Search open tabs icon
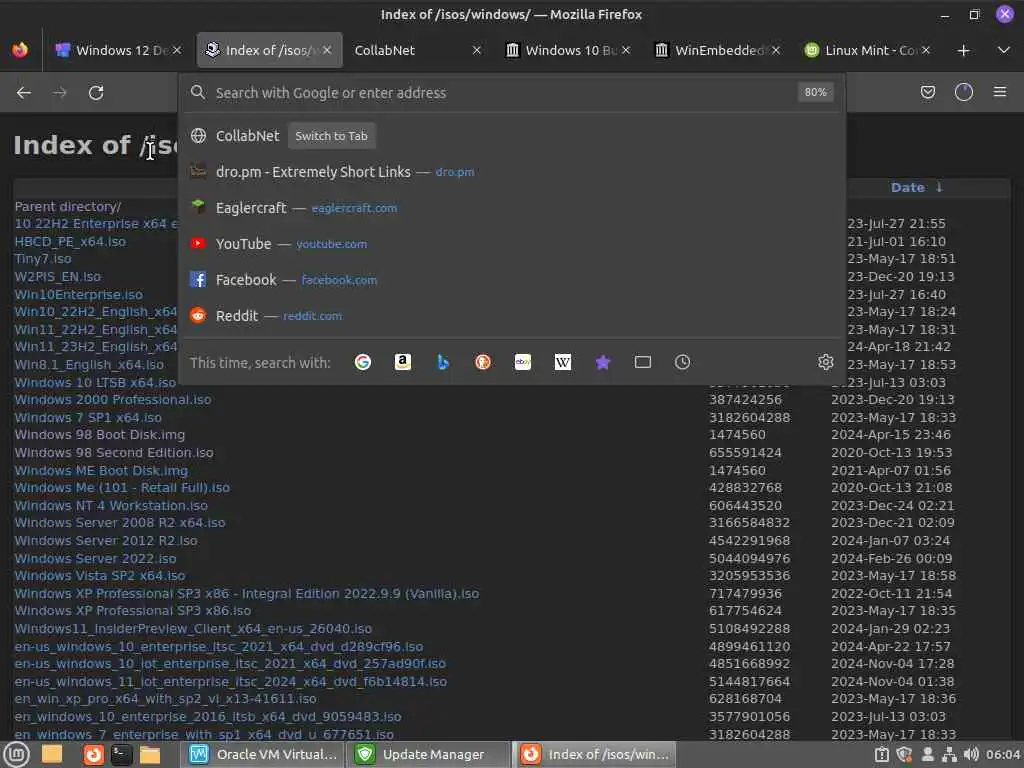Image resolution: width=1024 pixels, height=768 pixels. click(x=643, y=362)
